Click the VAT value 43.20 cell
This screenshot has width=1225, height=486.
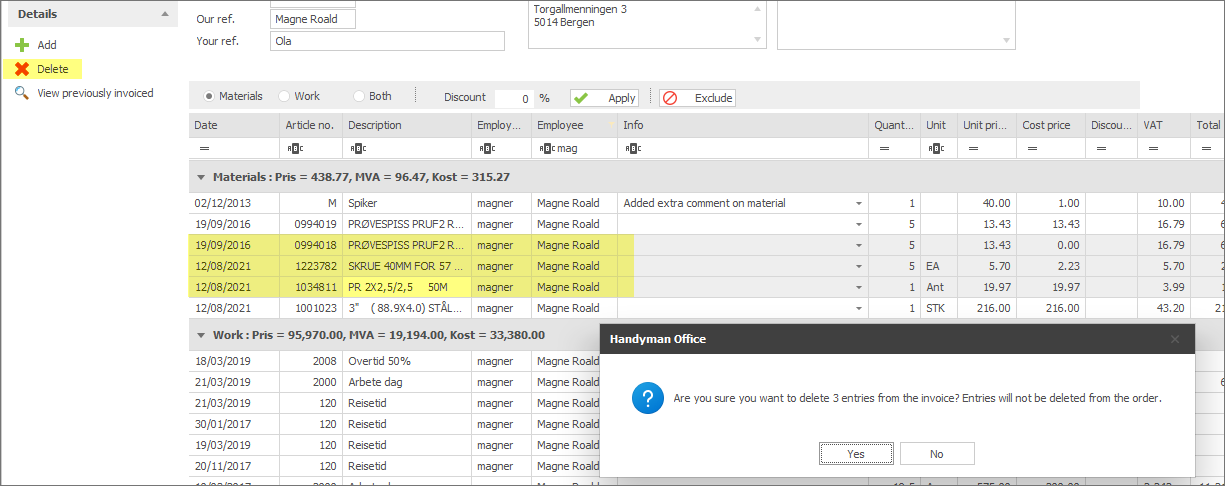pyautogui.click(x=1164, y=308)
